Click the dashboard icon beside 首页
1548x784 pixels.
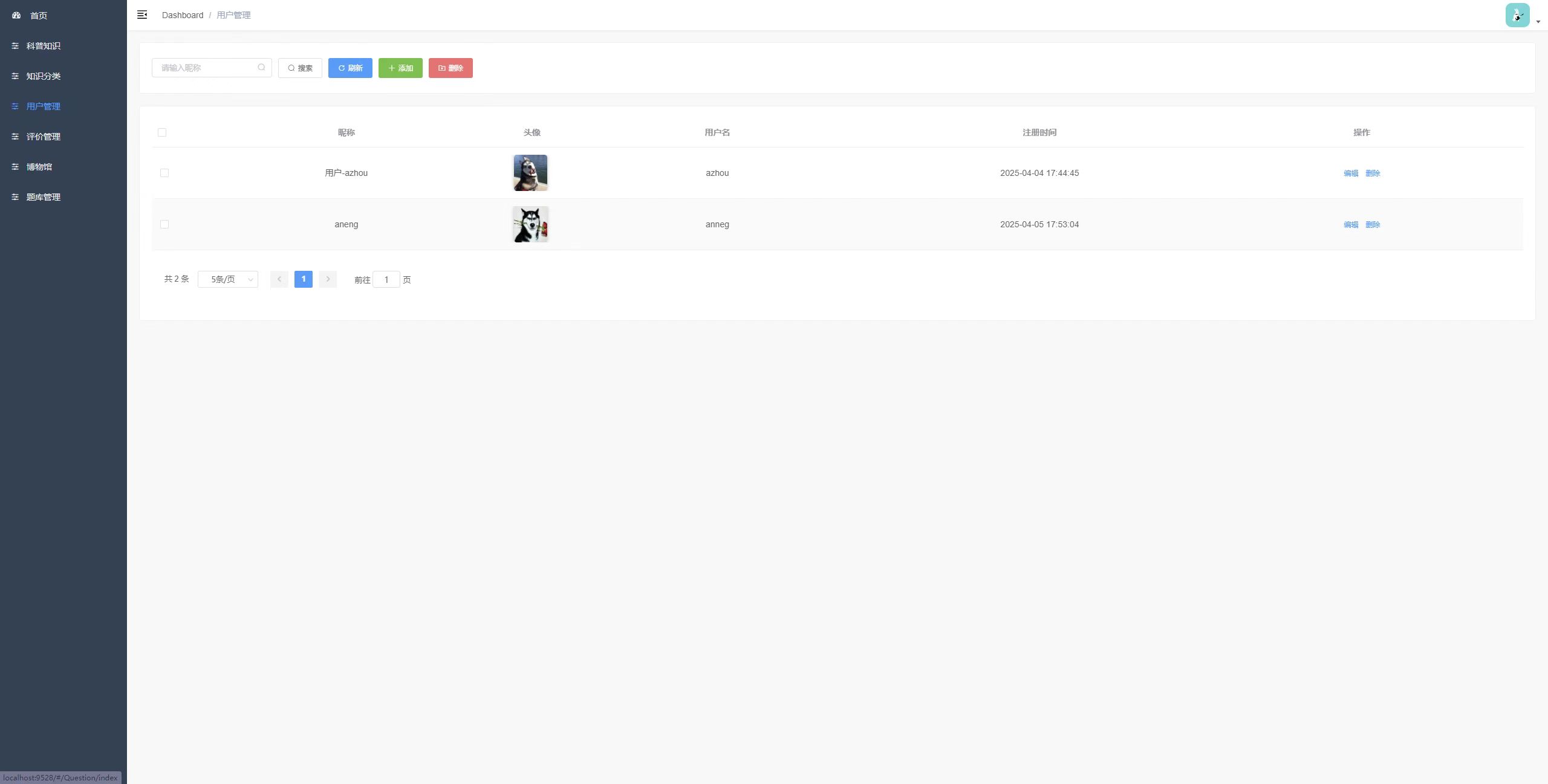[16, 16]
